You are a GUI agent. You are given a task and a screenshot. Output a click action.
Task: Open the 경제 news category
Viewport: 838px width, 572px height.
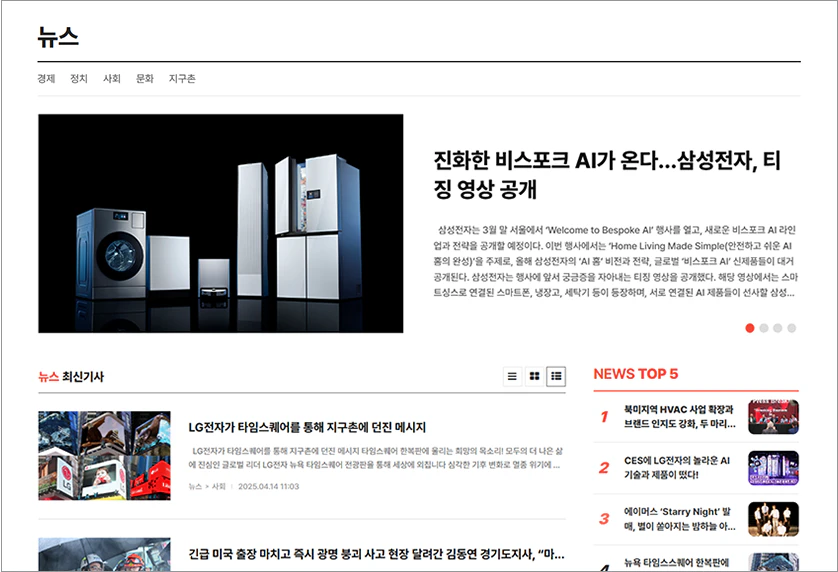point(46,79)
